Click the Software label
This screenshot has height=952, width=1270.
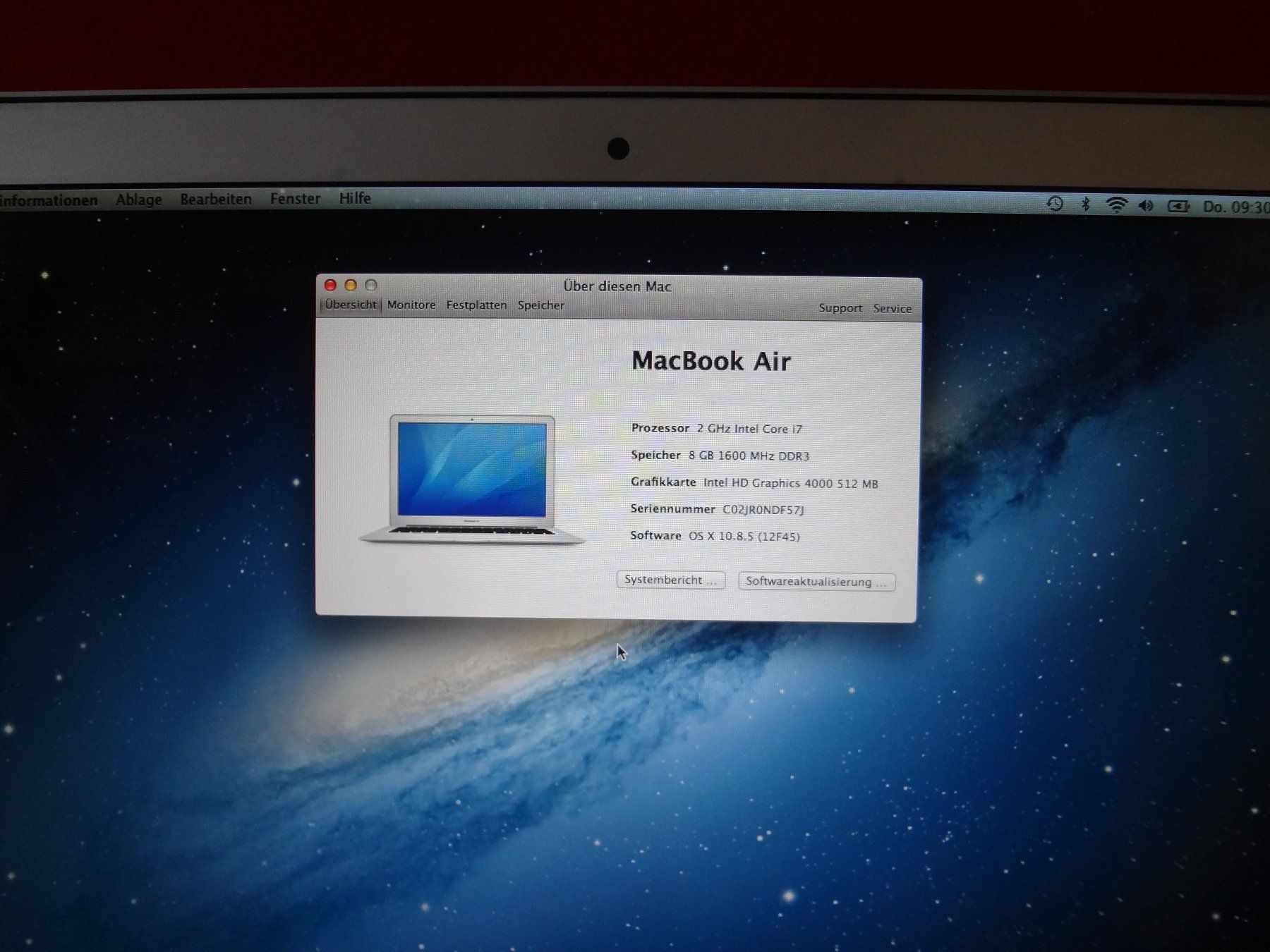[655, 535]
